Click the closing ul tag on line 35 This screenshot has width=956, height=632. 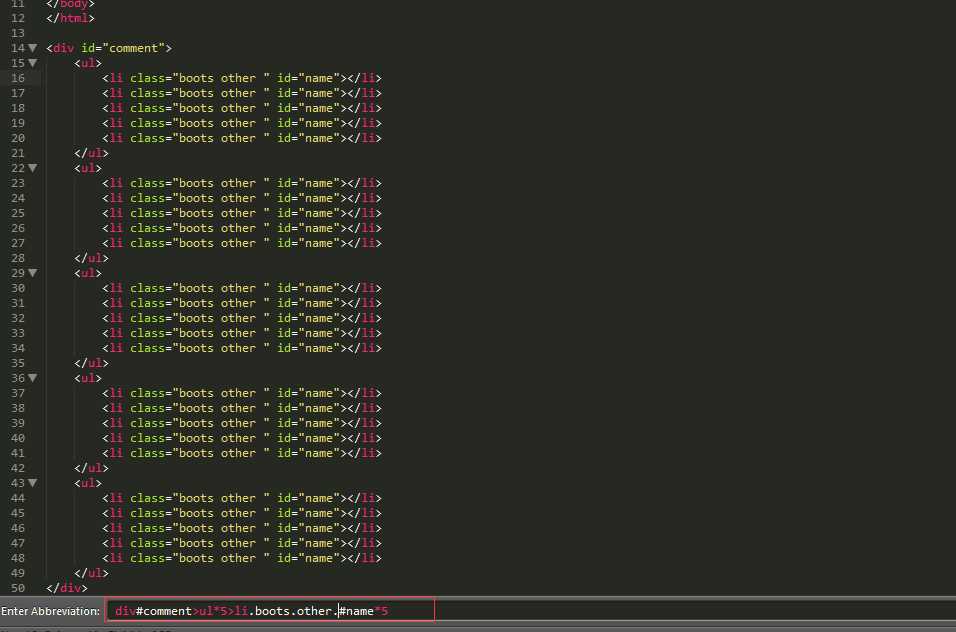(91, 363)
